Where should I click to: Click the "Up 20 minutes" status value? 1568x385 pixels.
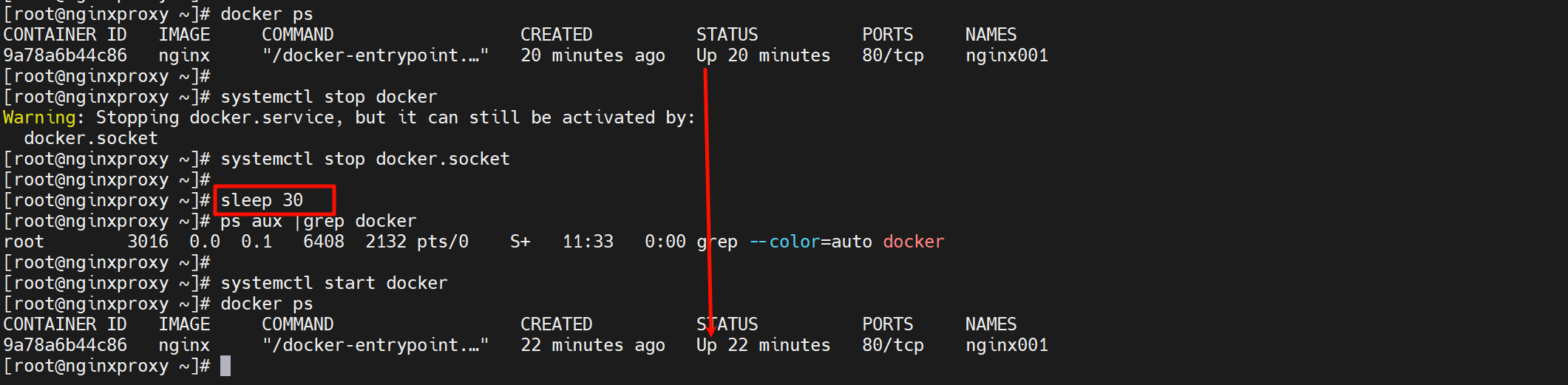click(x=763, y=55)
